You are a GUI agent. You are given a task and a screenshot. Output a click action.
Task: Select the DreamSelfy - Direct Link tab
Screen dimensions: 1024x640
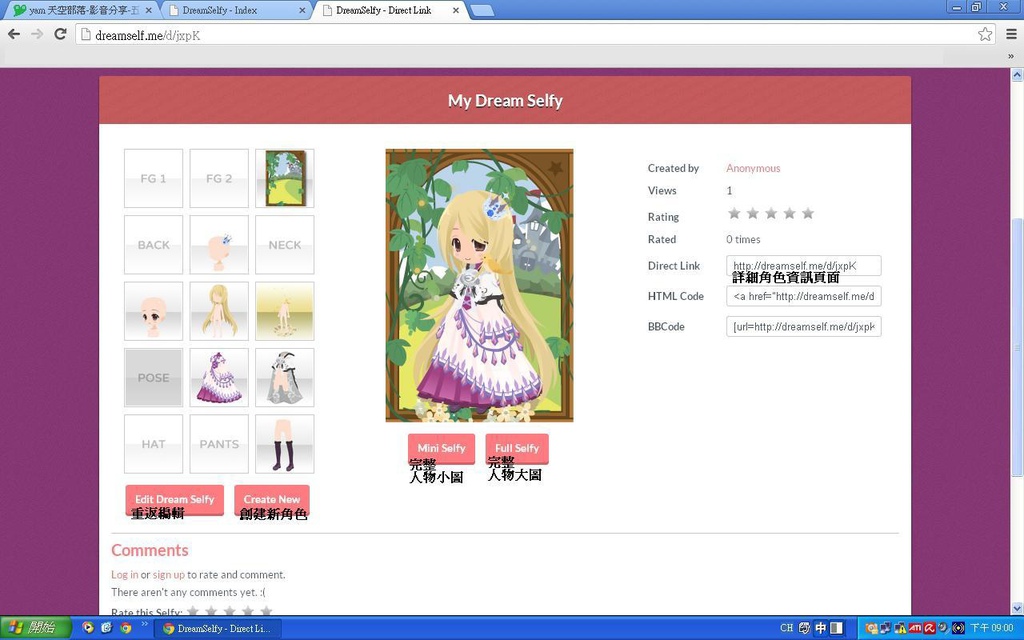[x=391, y=10]
